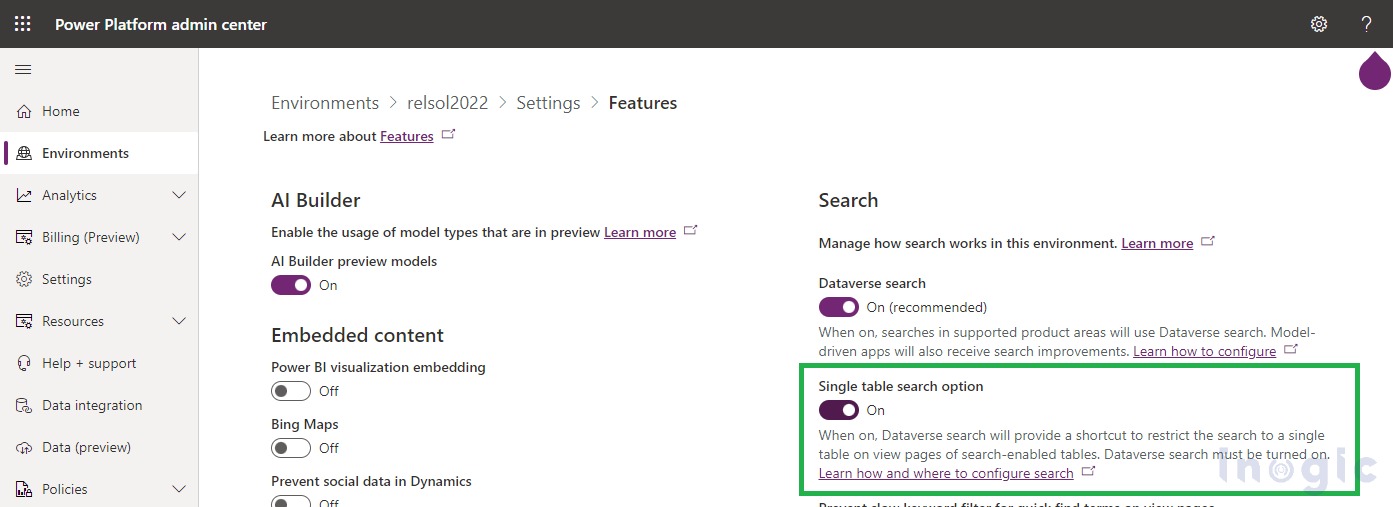Screen dimensions: 1393x507
Task: Click the Dataverse search label
Action: [x=872, y=283]
